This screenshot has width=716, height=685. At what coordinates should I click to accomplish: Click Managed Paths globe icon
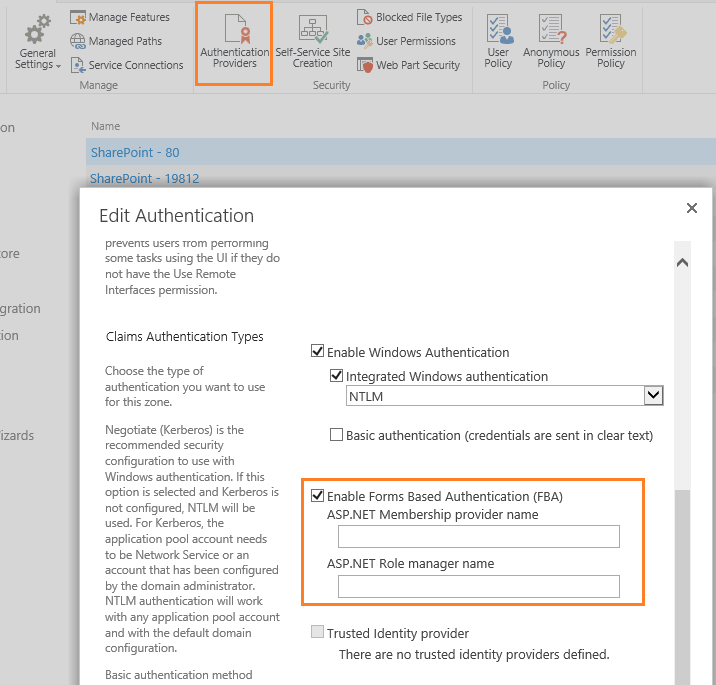tap(78, 41)
